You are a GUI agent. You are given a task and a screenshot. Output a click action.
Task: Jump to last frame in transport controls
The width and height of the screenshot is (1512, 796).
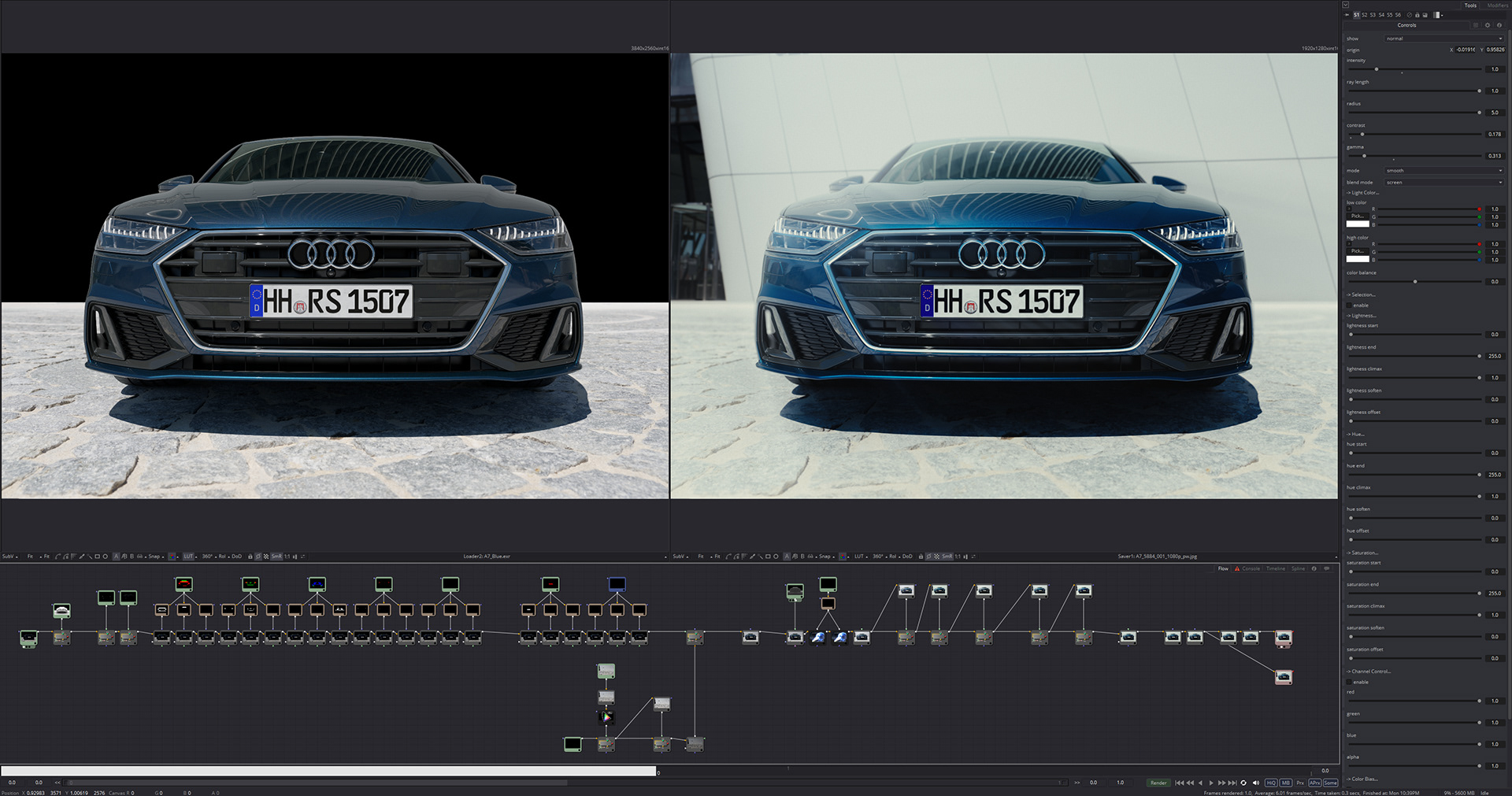click(x=1232, y=783)
